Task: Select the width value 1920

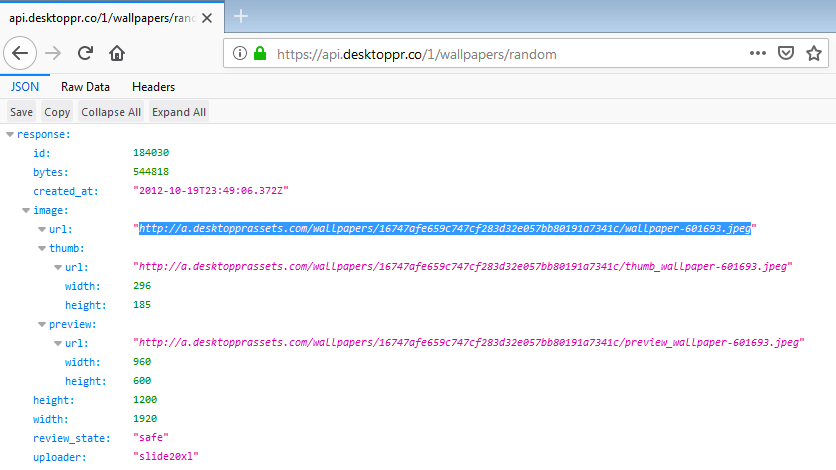Action: tap(145, 419)
